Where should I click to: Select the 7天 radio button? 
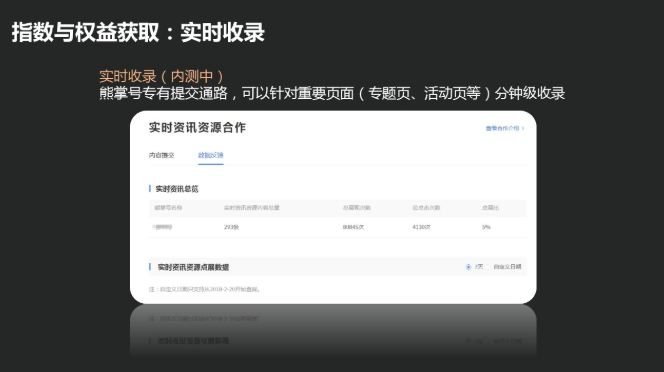coord(468,267)
